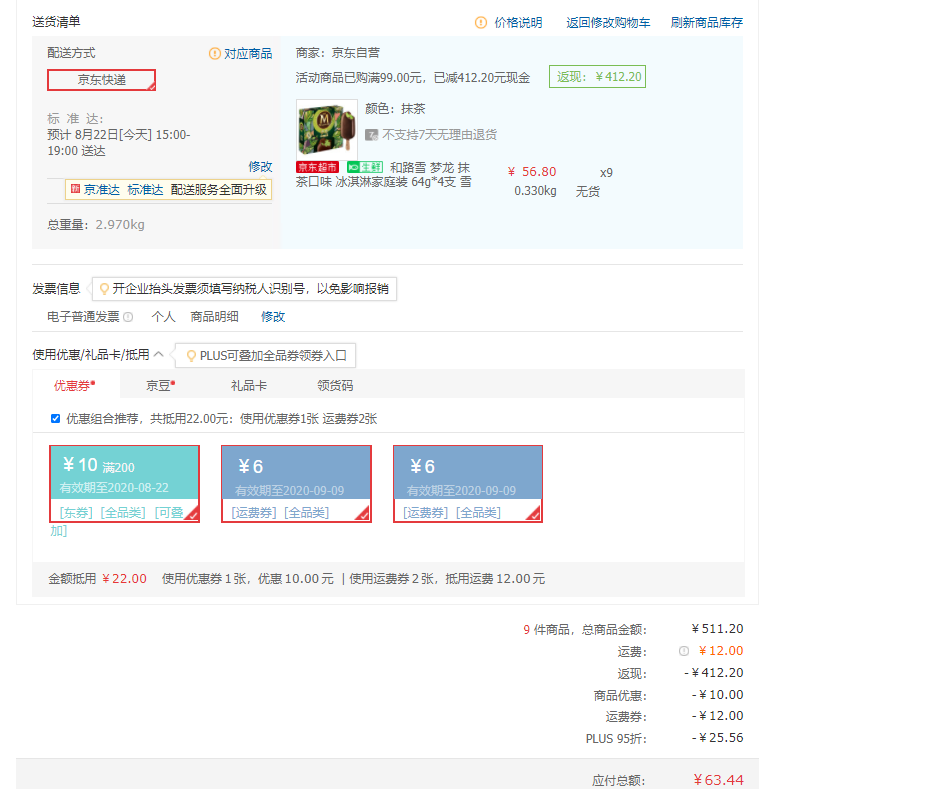Click the 总重量: 2.970kg text

[x=96, y=225]
